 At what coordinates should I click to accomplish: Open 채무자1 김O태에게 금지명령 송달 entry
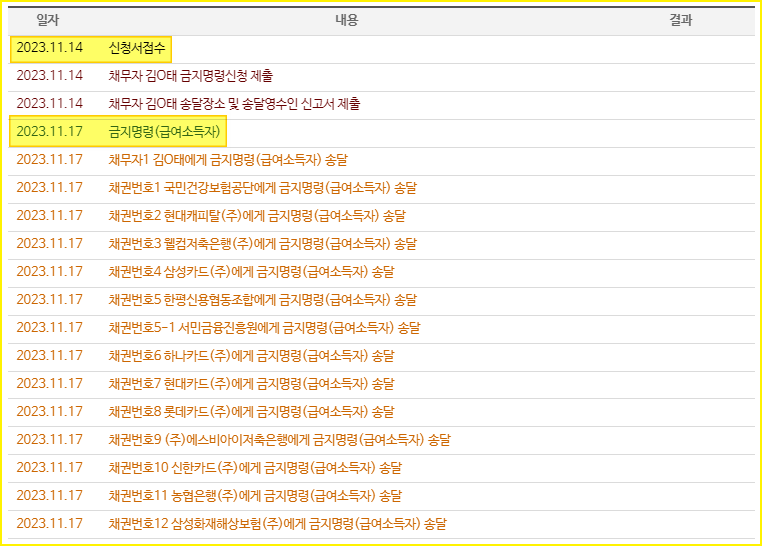[228, 160]
